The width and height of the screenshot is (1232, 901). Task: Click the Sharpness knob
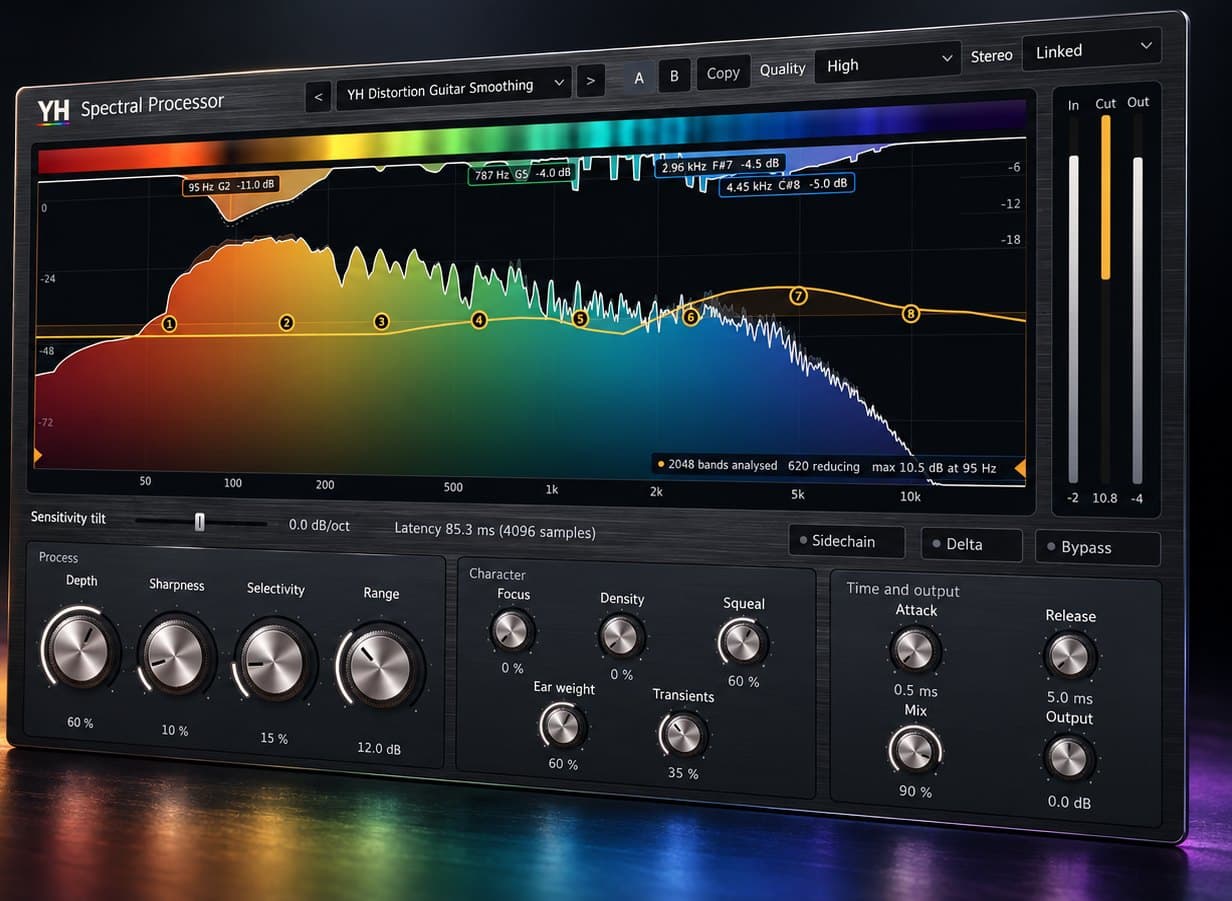point(176,655)
